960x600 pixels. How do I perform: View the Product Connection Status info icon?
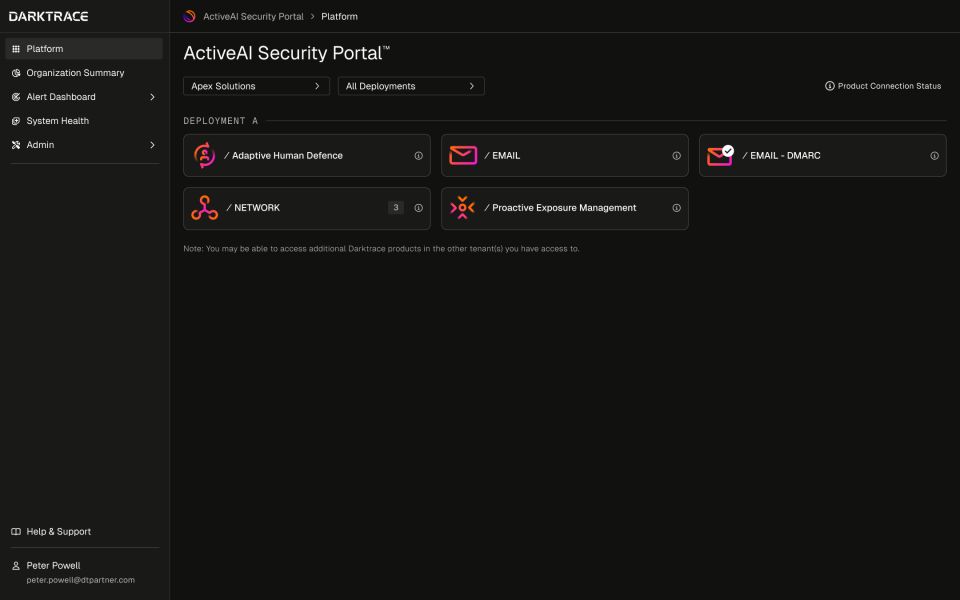coord(827,86)
